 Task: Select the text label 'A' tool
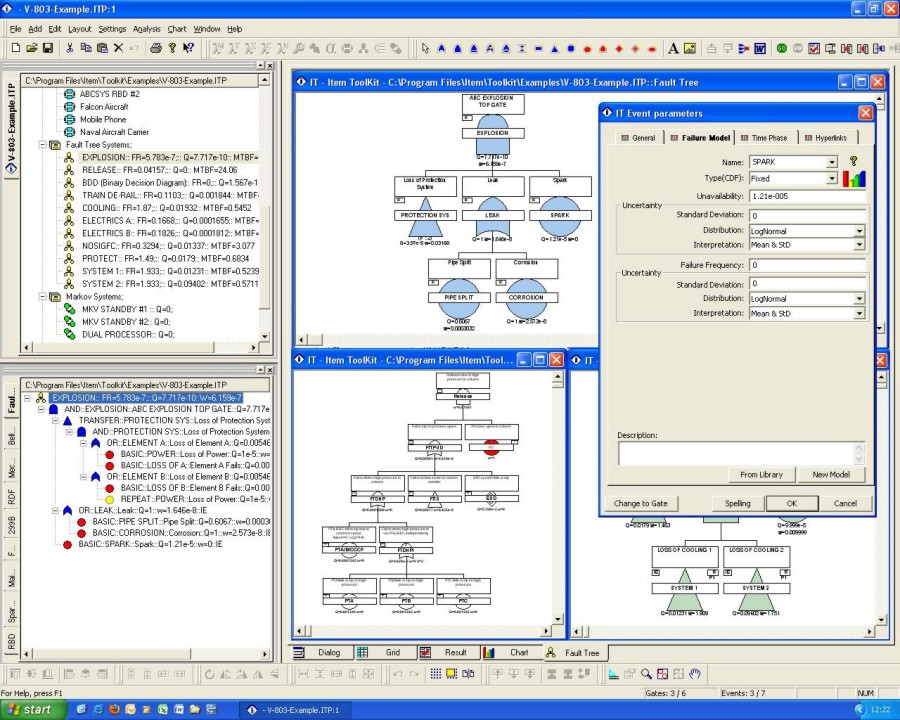click(673, 48)
